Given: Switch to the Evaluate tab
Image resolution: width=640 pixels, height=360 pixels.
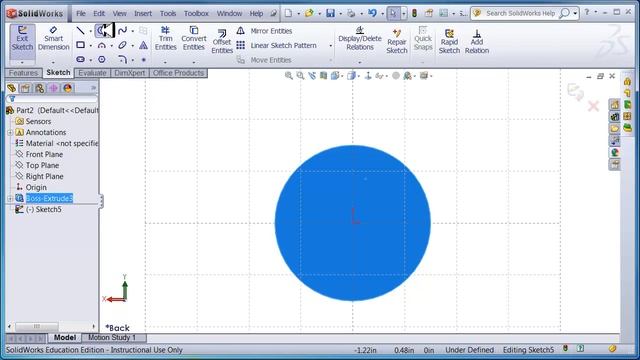Looking at the screenshot, I should click(92, 73).
